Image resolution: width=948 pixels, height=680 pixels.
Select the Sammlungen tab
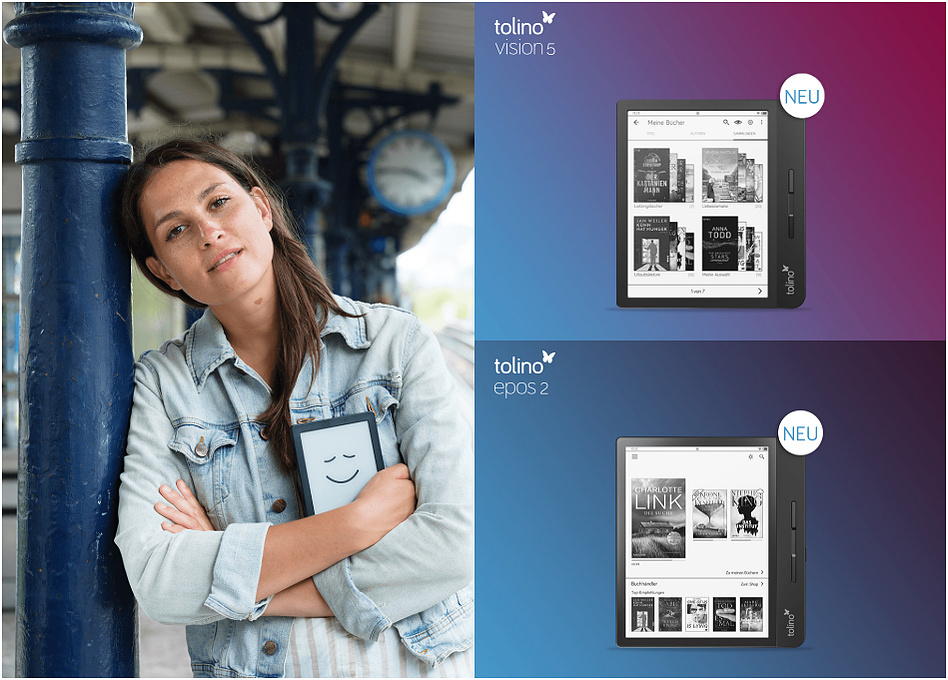coord(744,134)
